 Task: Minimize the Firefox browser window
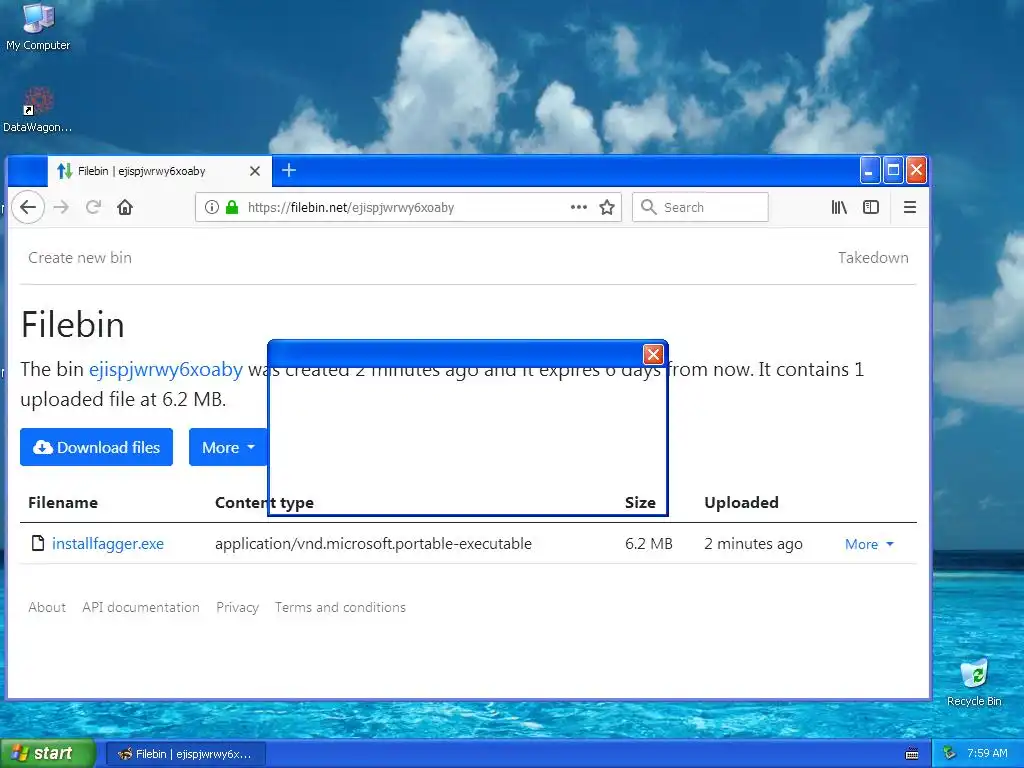click(869, 170)
